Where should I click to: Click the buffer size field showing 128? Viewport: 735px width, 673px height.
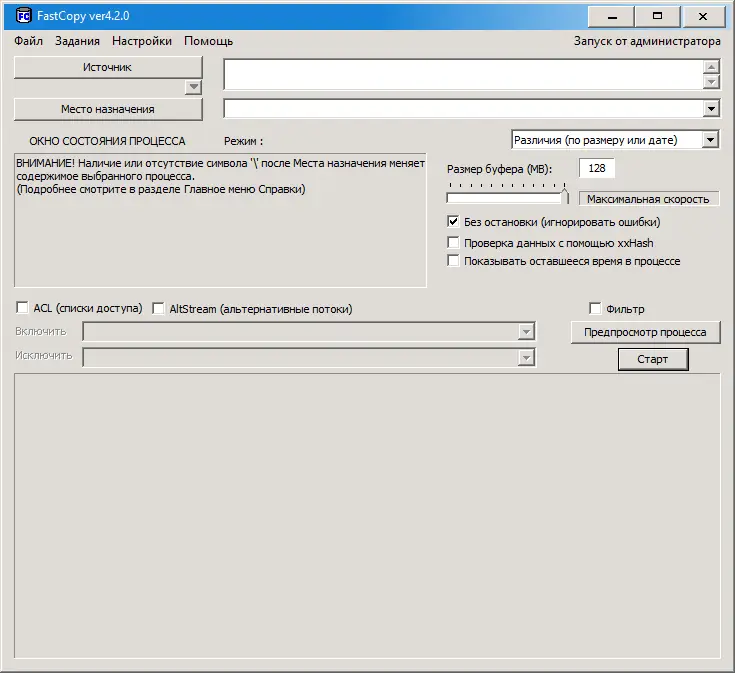point(597,168)
